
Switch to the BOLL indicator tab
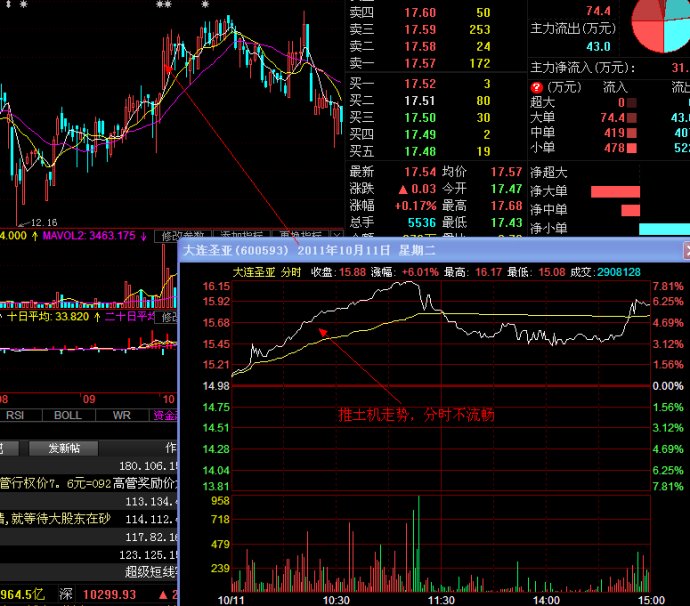68,415
